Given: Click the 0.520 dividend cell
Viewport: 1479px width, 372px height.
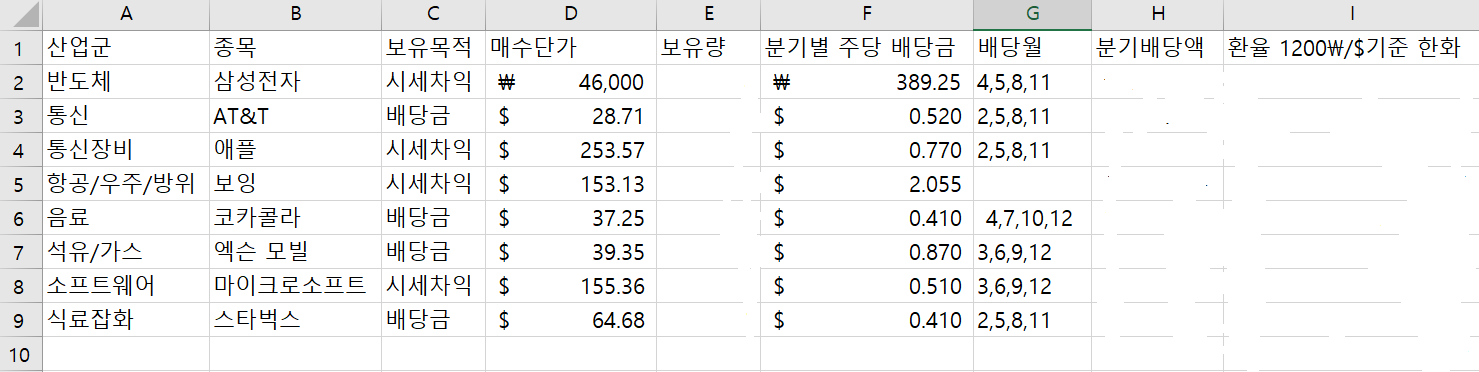Looking at the screenshot, I should pos(866,115).
